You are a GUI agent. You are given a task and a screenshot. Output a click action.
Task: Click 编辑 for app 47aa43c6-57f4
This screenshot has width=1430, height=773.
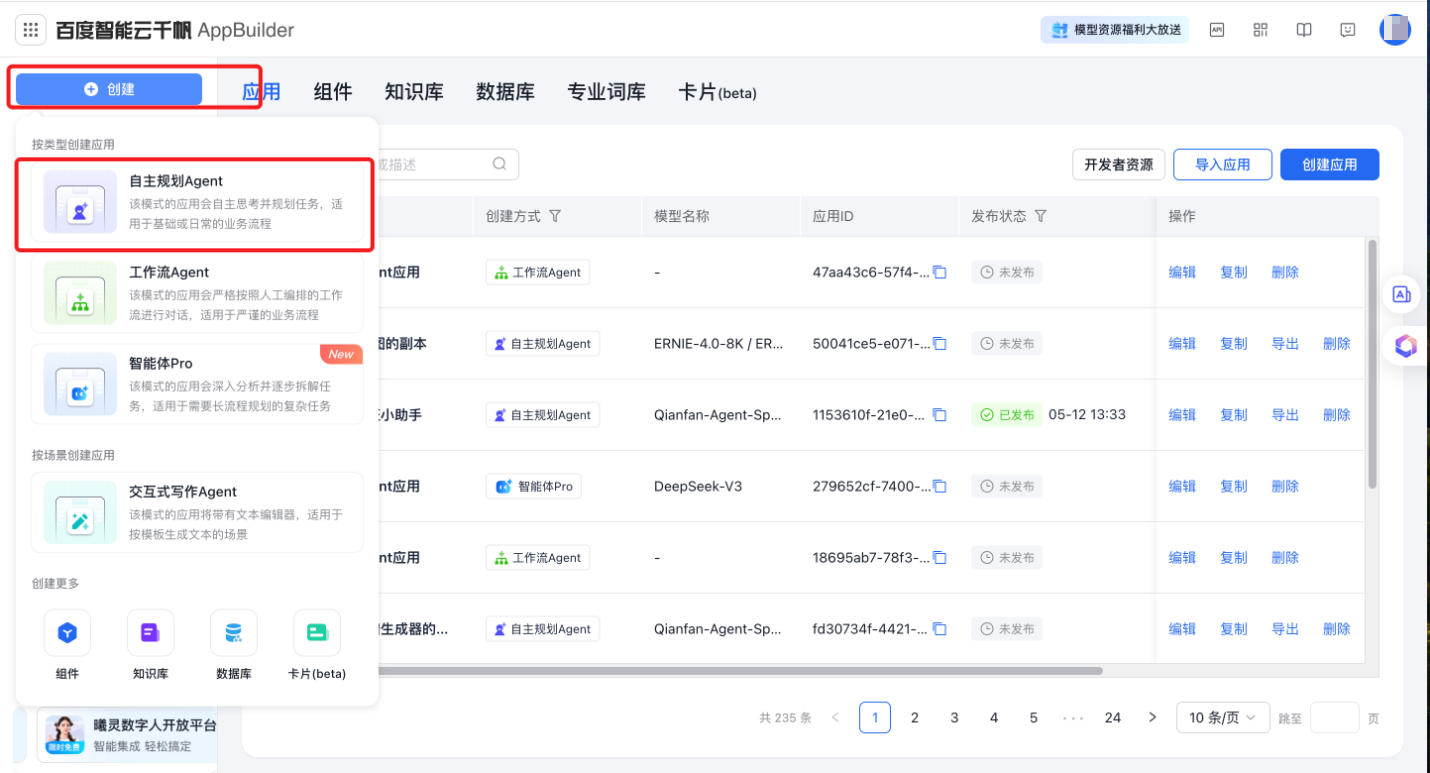(1182, 272)
